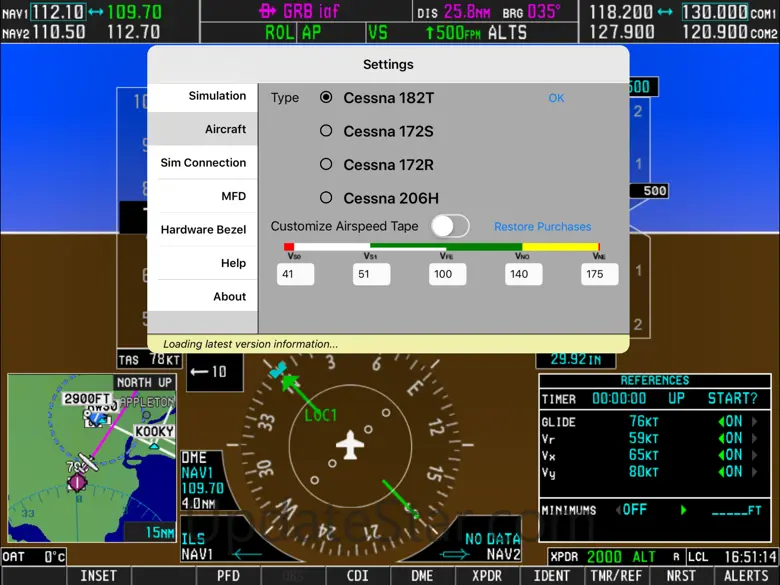
Task: Edit the Vs0 speed field showing 41
Action: [x=295, y=274]
